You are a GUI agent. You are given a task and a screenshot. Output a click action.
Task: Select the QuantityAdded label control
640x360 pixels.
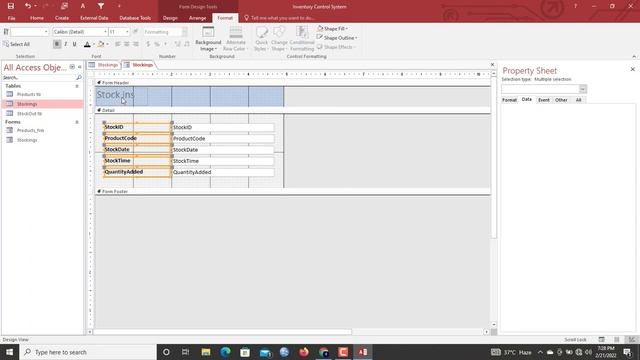coord(137,172)
